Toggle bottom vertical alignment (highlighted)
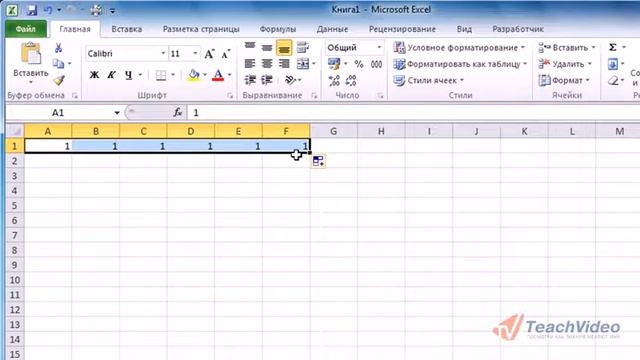The height and width of the screenshot is (360, 640). click(x=284, y=48)
